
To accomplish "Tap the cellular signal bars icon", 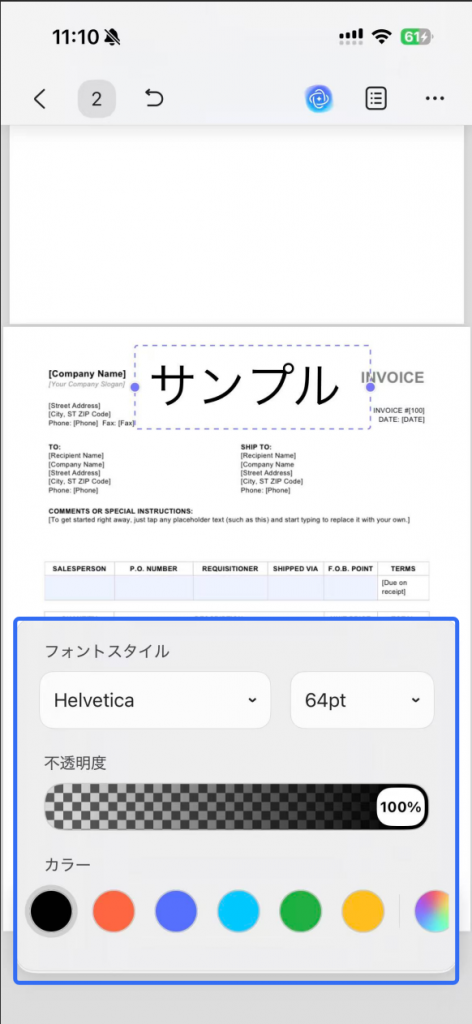I will tap(351, 37).
